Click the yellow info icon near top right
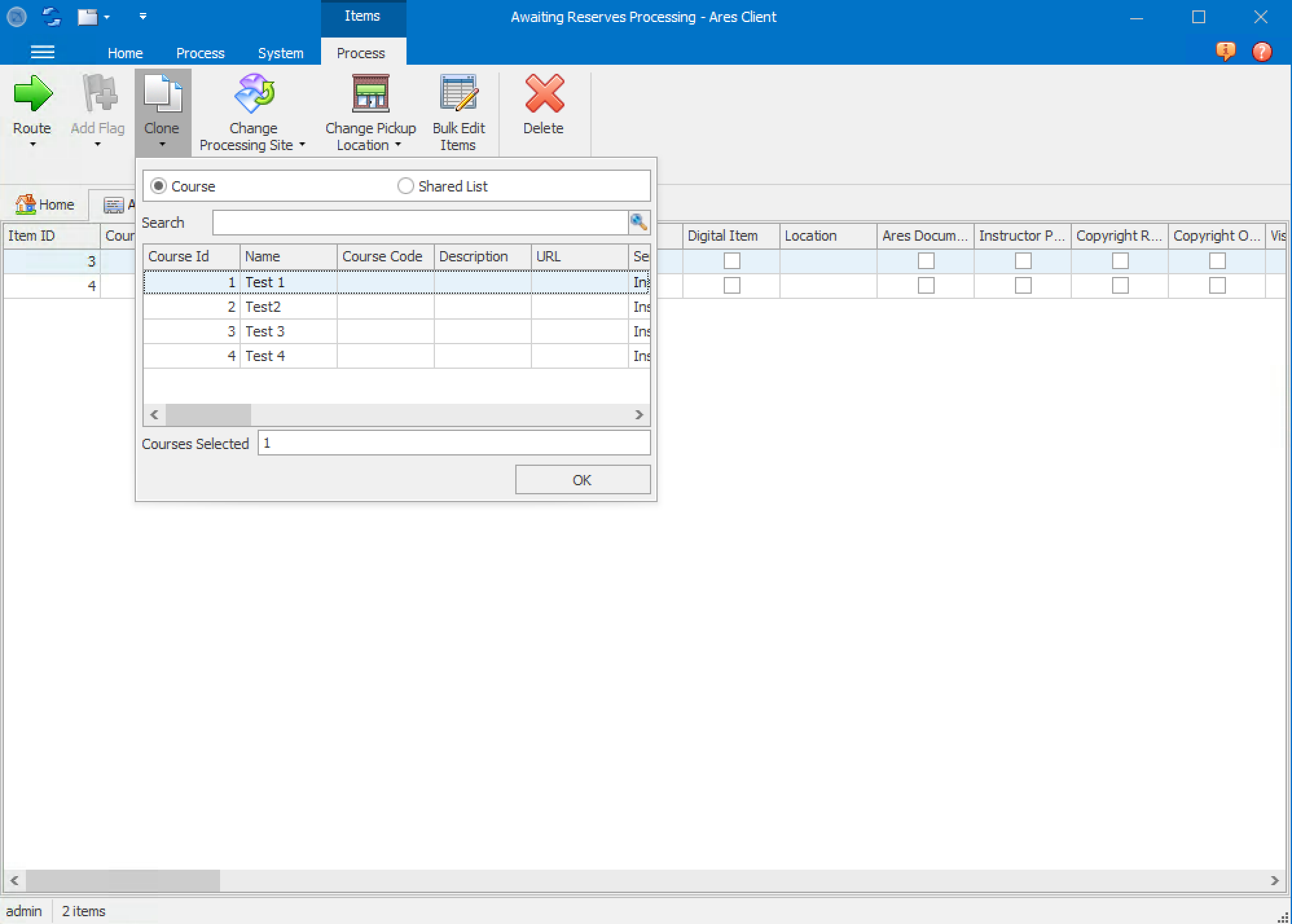1292x924 pixels. pyautogui.click(x=1227, y=52)
